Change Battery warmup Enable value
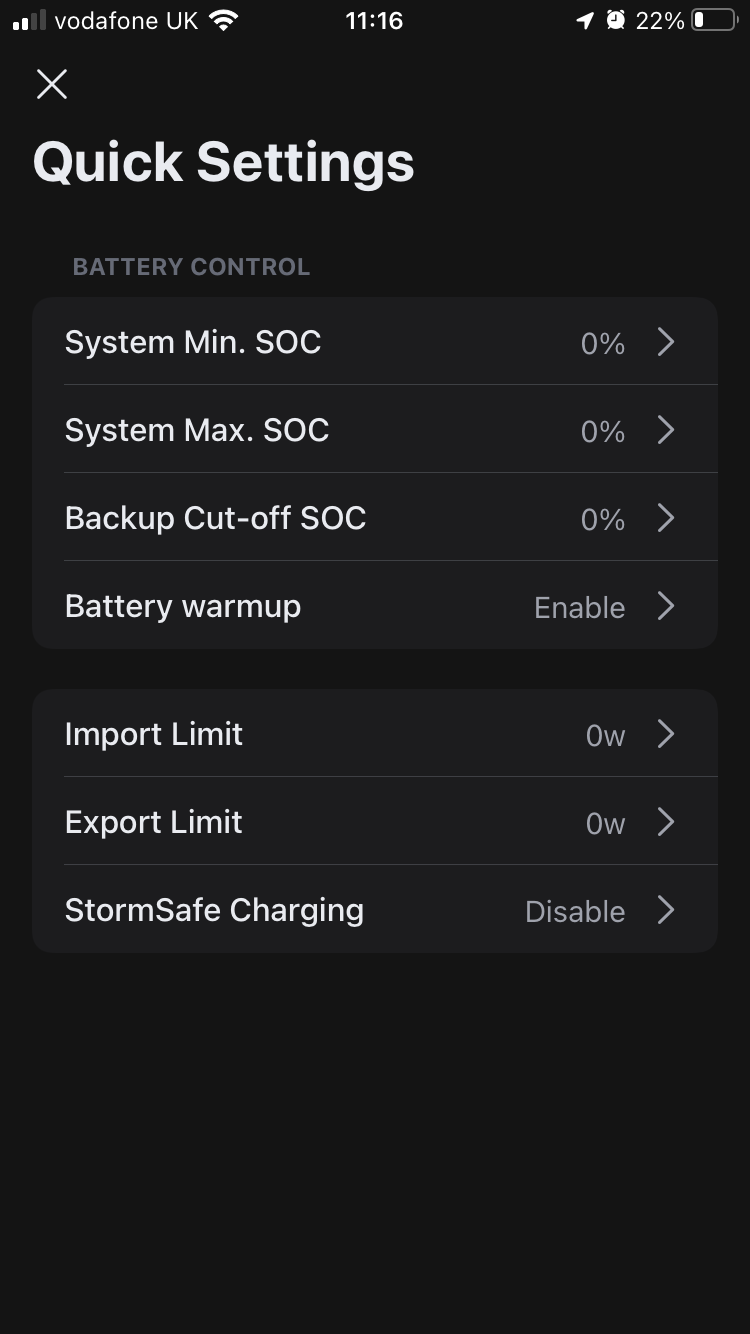Viewport: 750px width, 1334px height. click(579, 607)
